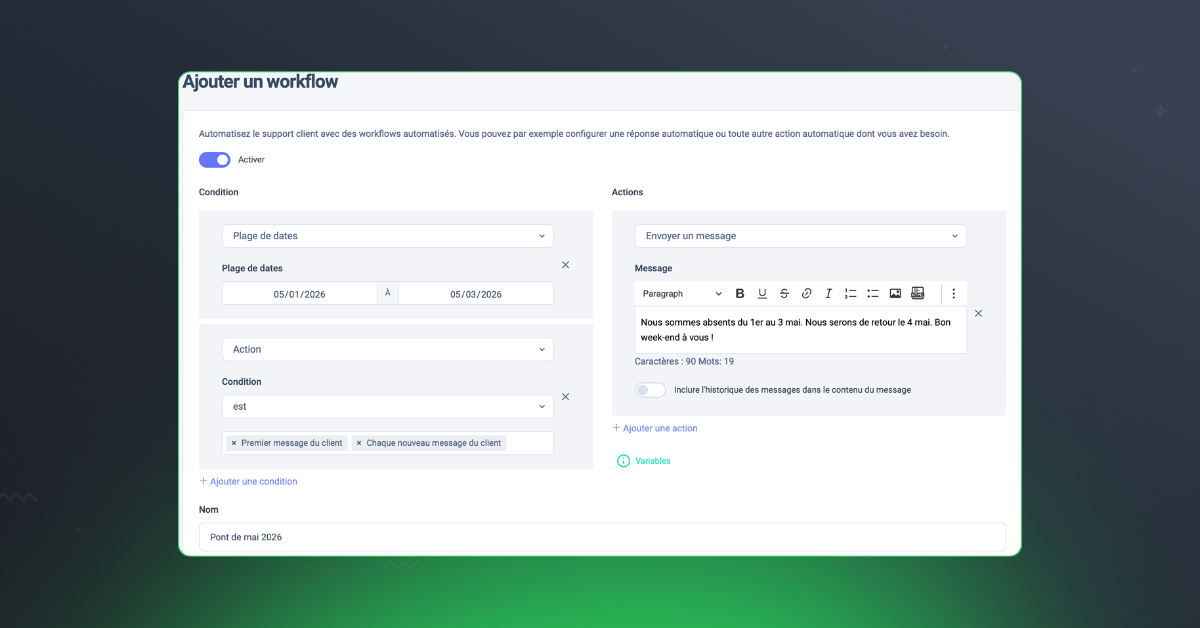
Task: Click the end date field 05/03/2026
Action: click(x=476, y=294)
